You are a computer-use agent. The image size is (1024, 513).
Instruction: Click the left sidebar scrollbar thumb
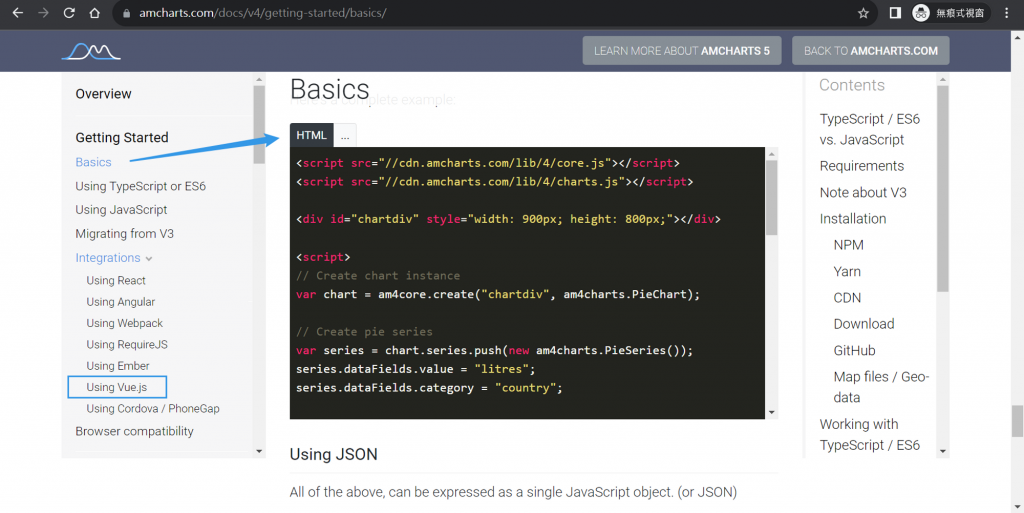259,124
